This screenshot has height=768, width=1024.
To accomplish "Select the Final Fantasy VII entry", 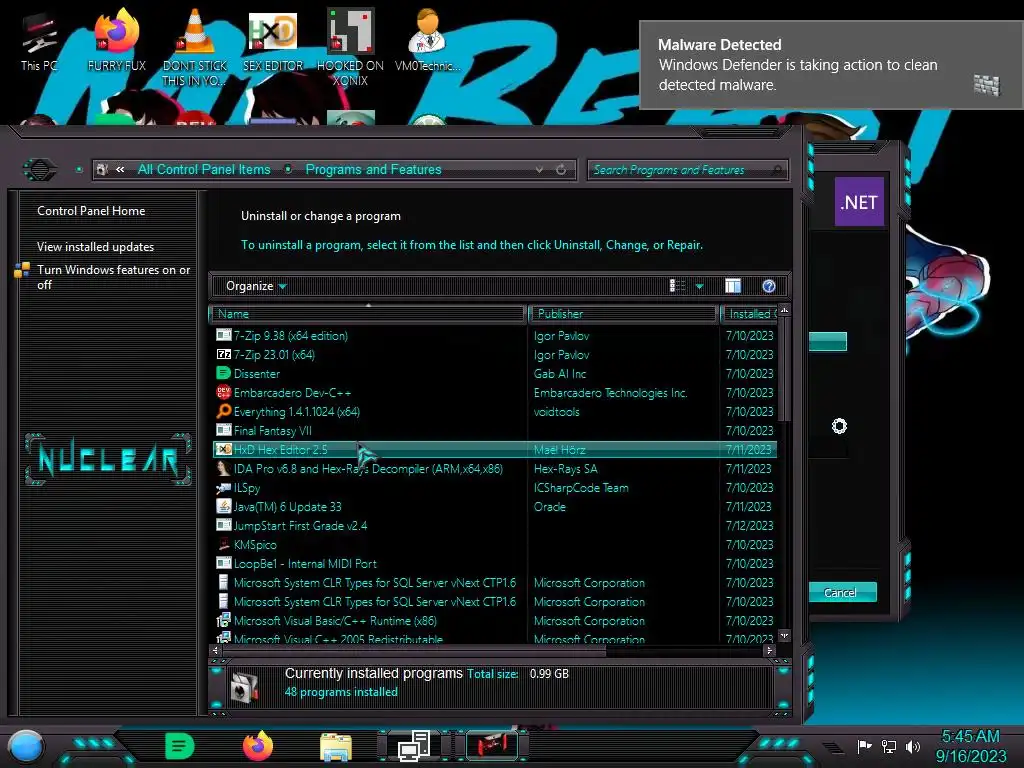I will pyautogui.click(x=494, y=430).
